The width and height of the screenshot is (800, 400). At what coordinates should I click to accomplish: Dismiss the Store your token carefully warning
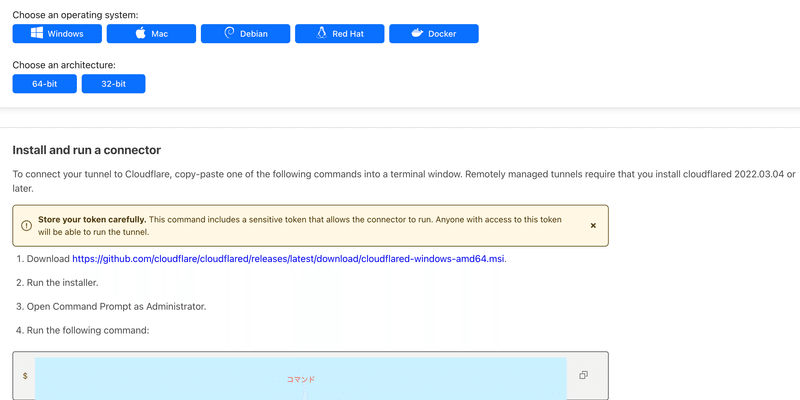(593, 226)
